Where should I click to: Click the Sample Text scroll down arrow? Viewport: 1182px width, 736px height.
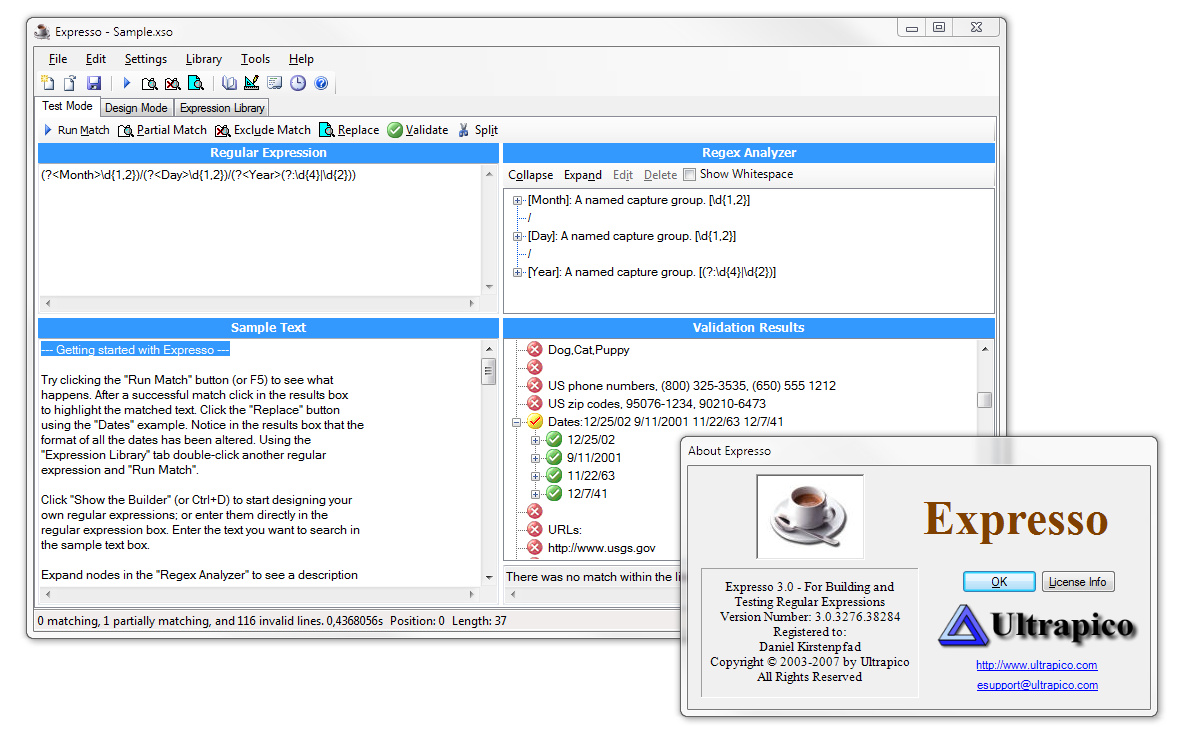pyautogui.click(x=488, y=578)
